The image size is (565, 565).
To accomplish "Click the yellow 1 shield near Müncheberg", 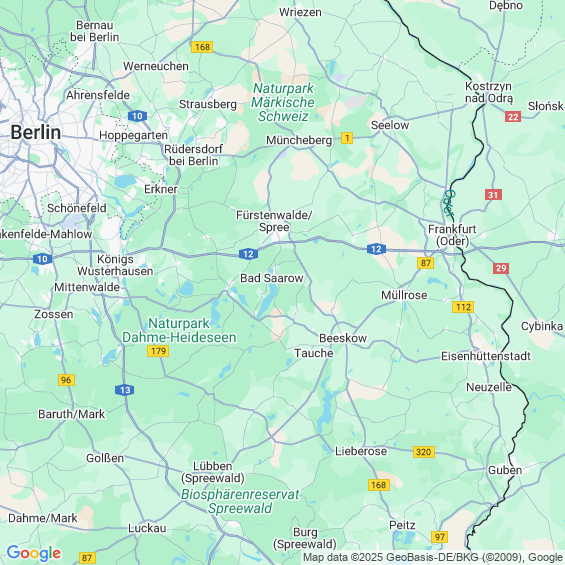I will [x=347, y=138].
